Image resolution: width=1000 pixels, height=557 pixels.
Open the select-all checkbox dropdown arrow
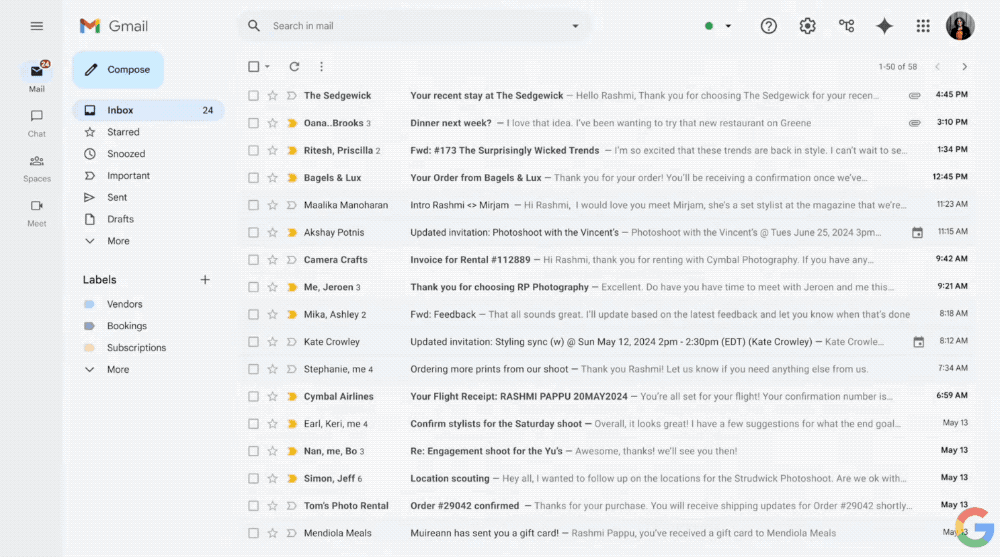[268, 67]
